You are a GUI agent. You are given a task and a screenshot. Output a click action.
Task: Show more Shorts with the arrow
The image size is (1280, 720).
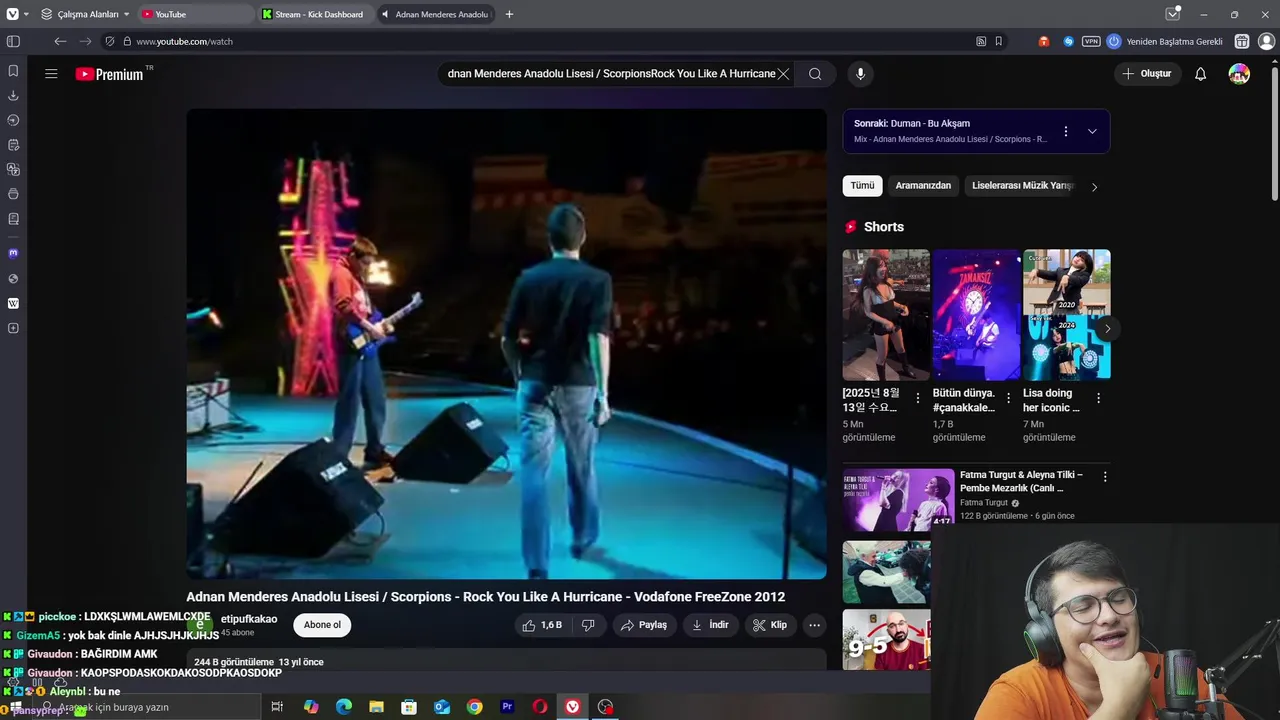(x=1107, y=329)
